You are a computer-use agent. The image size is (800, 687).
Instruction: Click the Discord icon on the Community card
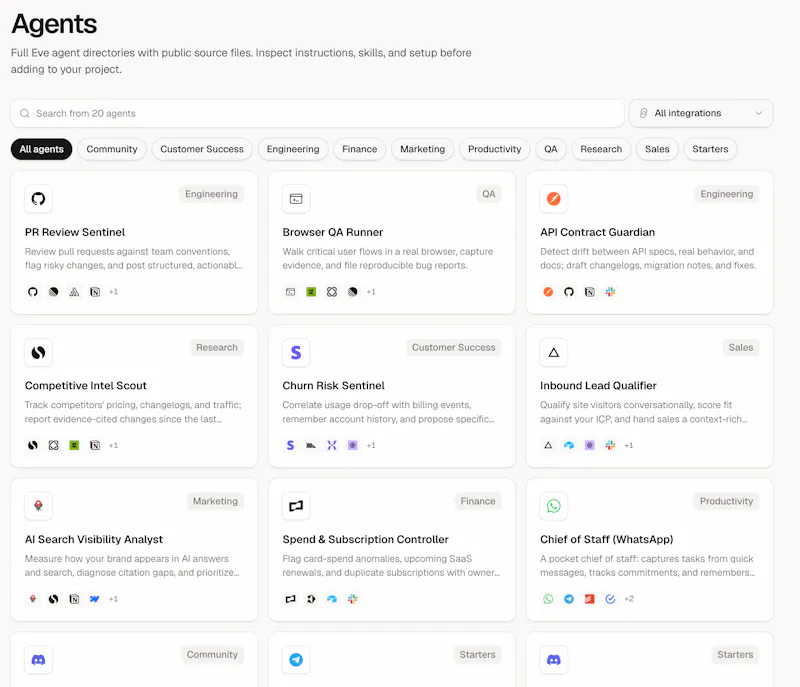(x=38, y=659)
